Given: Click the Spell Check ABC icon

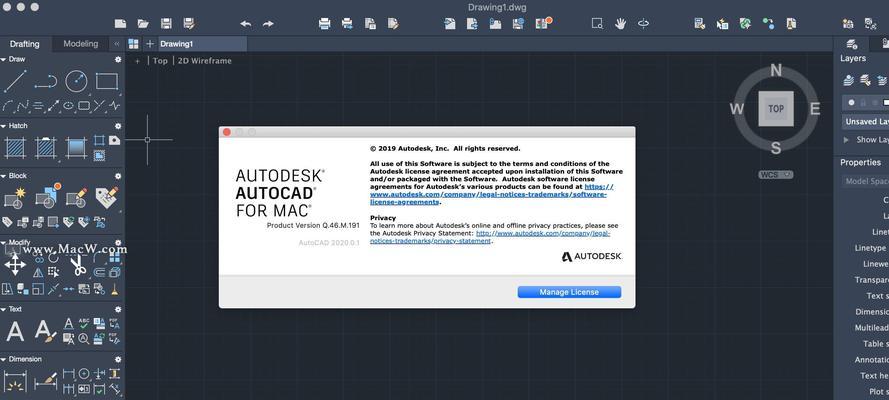Looking at the screenshot, I should (x=84, y=323).
